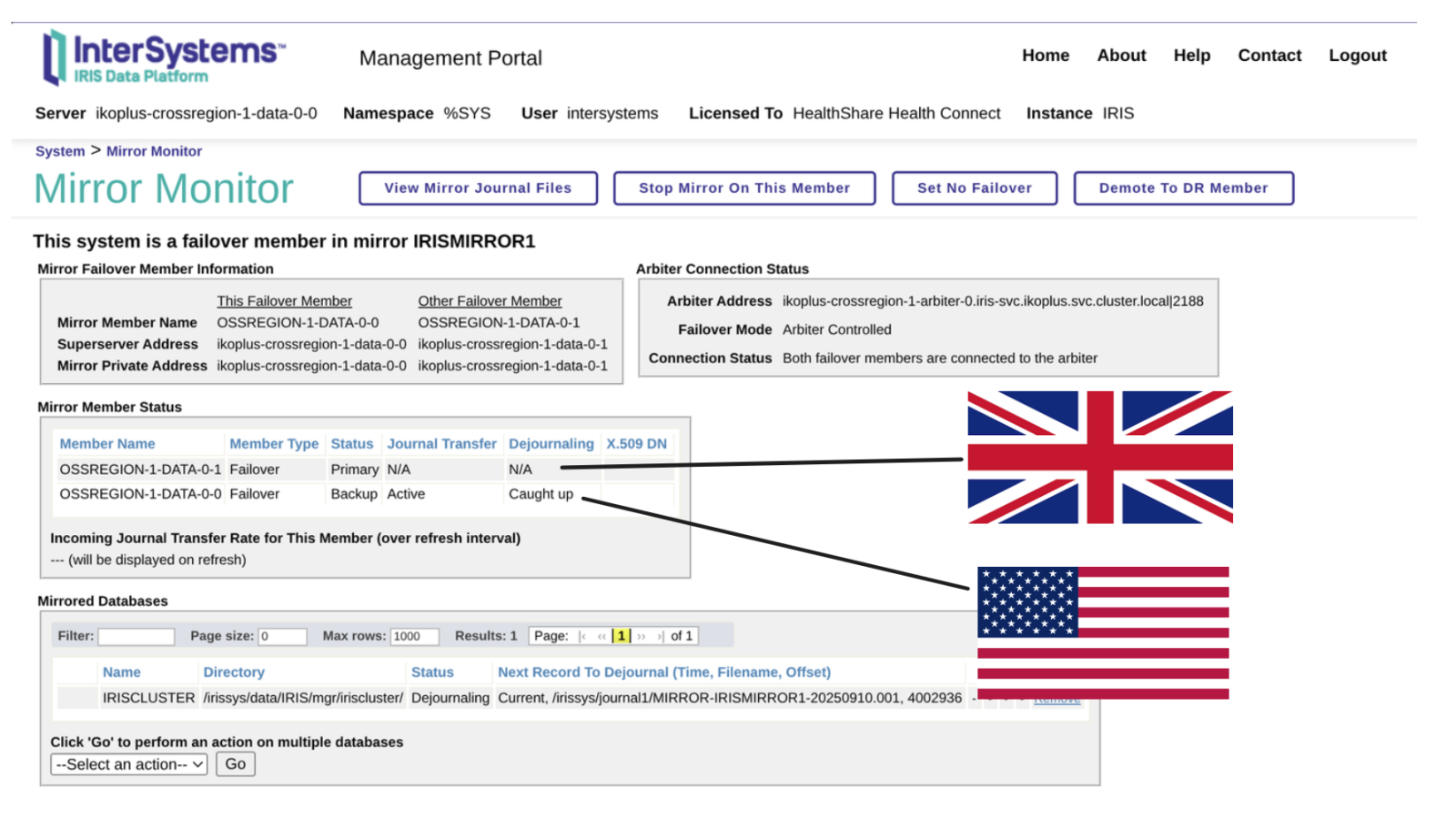
Task: Click the Backup status value
Action: click(354, 494)
